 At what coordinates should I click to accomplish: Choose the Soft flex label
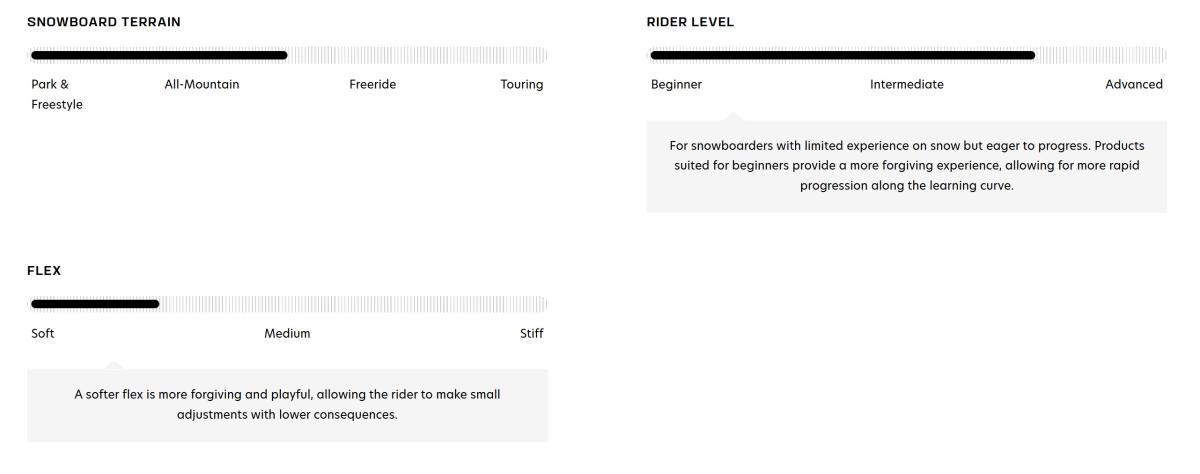point(43,334)
